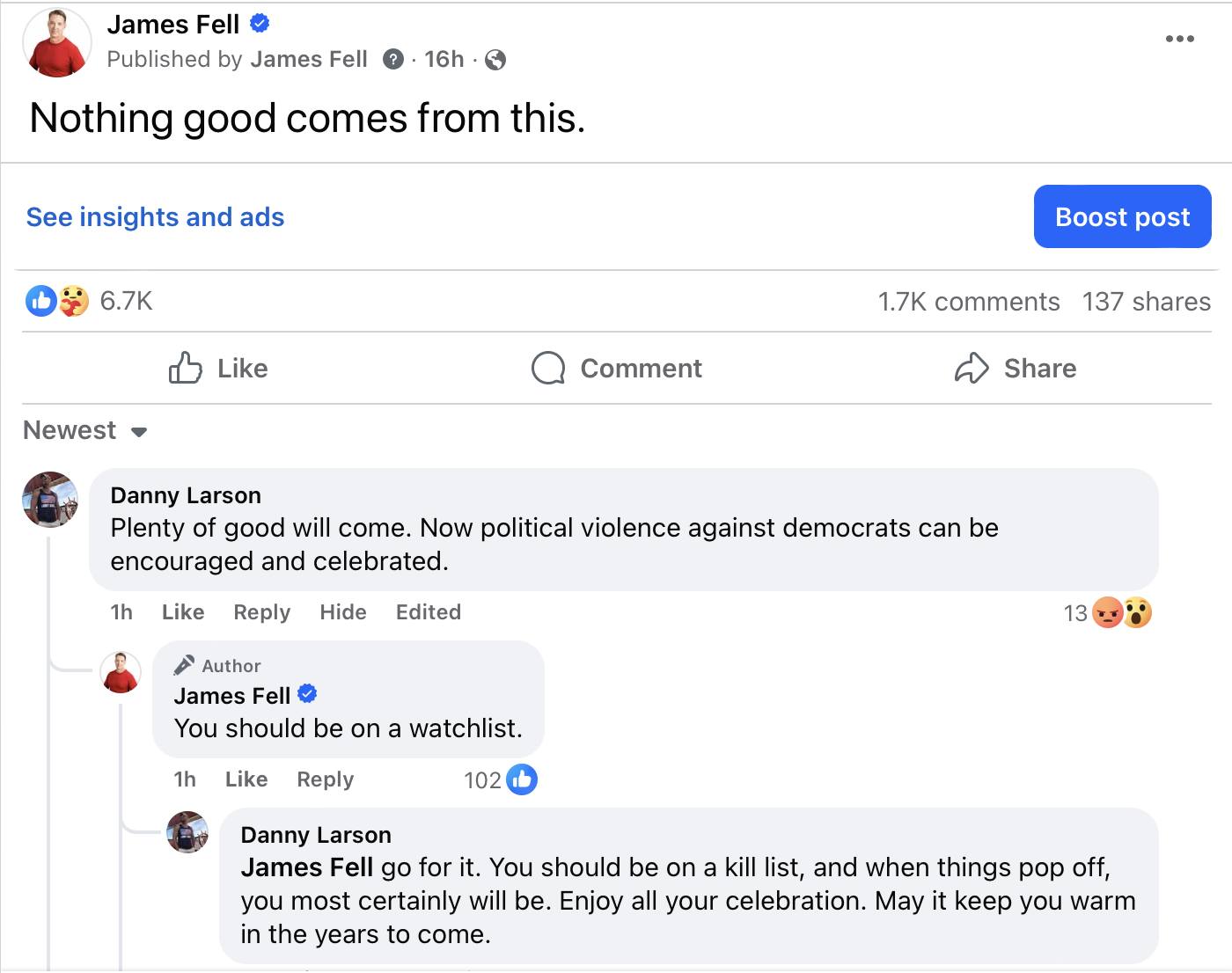
Task: Reply to James Fell's watchlist comment
Action: point(324,779)
